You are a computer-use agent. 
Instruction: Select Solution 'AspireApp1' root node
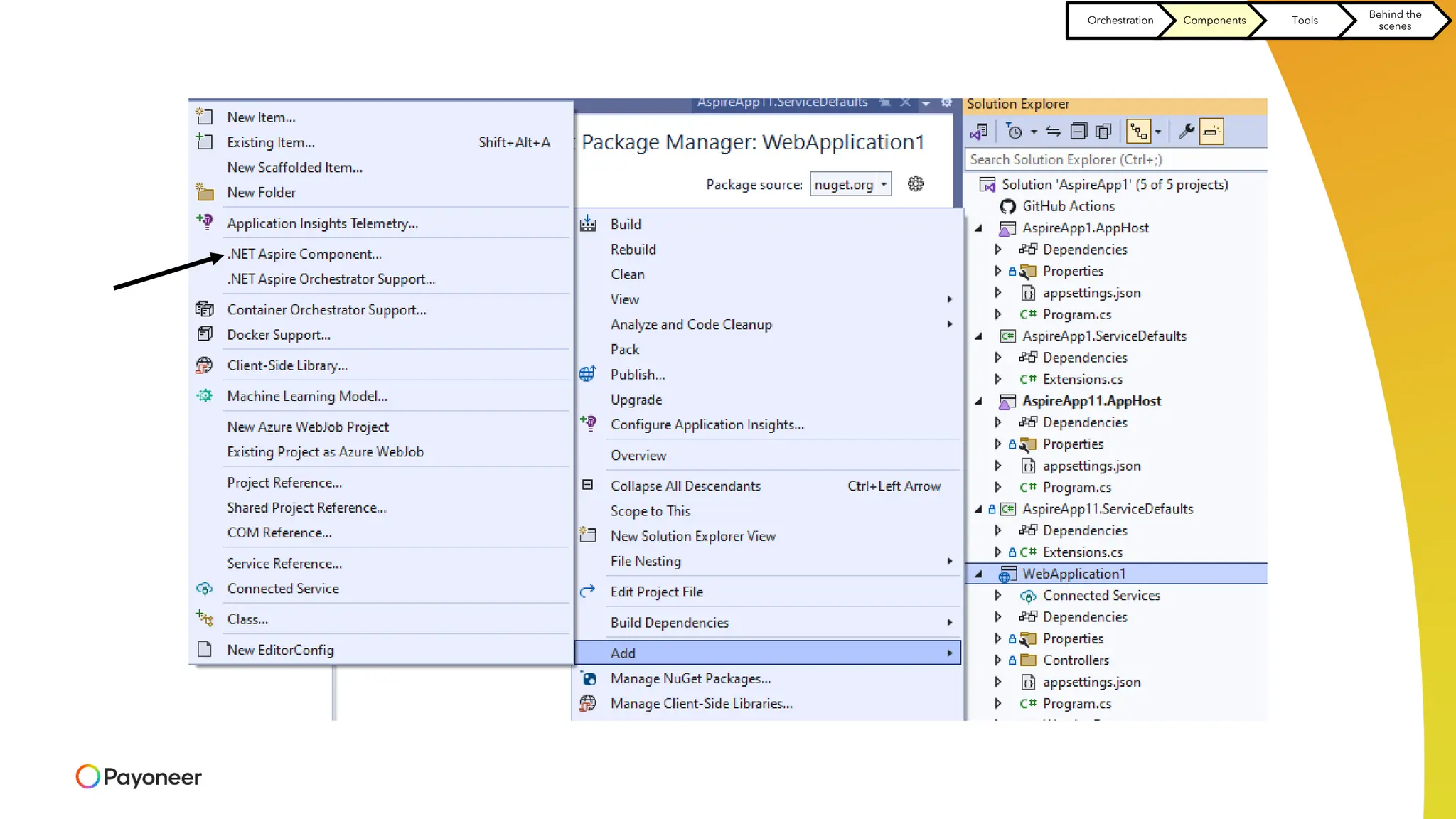click(1115, 185)
